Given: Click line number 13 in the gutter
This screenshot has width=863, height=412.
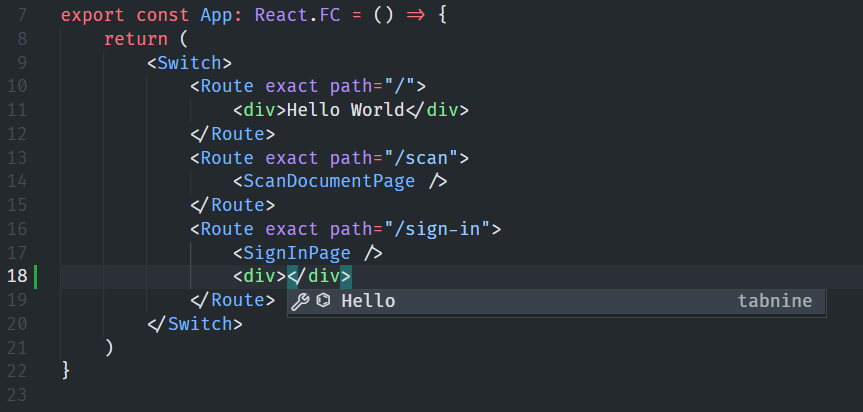Looking at the screenshot, I should point(17,158).
